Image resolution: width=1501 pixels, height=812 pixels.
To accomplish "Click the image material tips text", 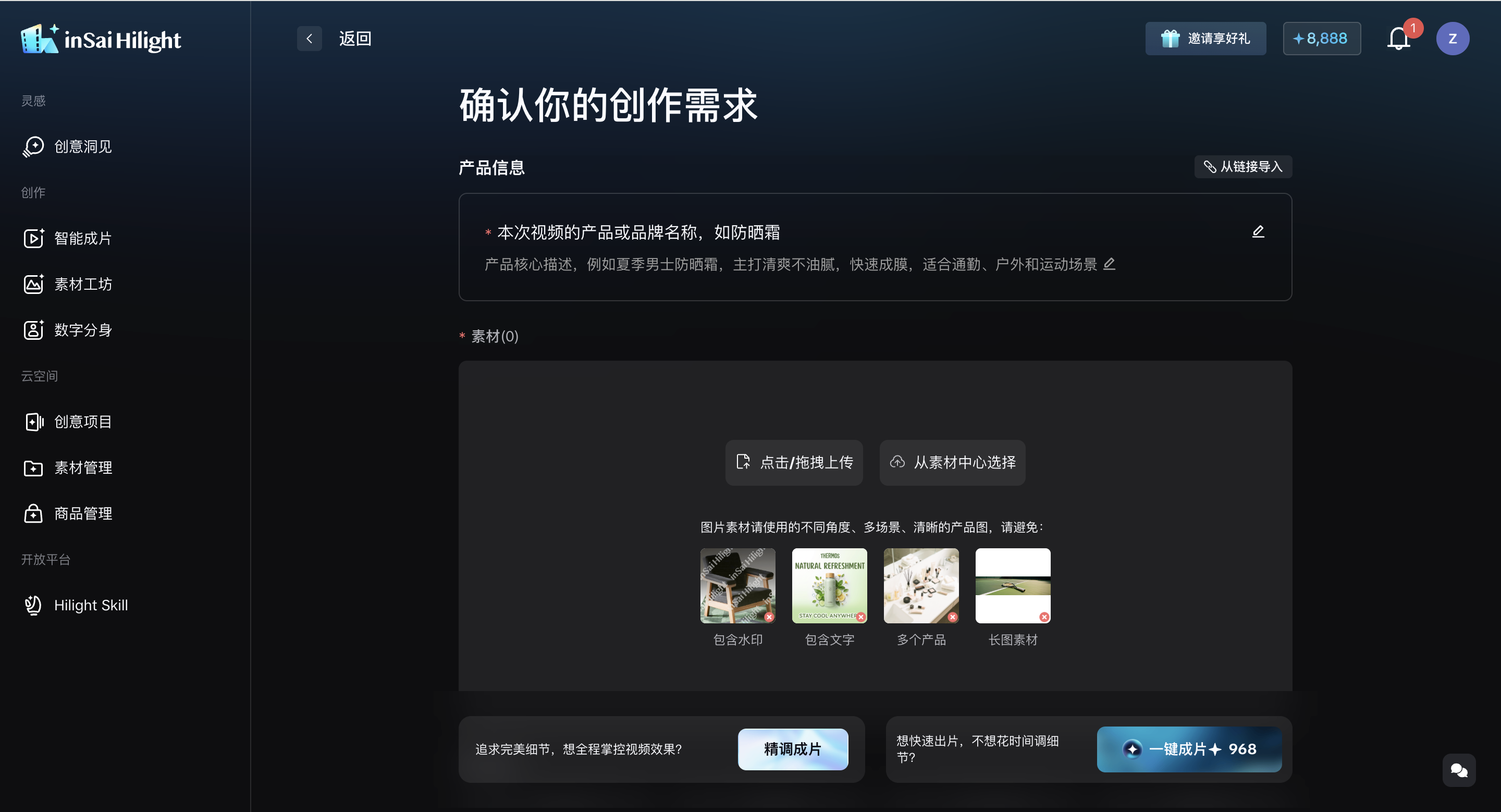I will pos(872,527).
